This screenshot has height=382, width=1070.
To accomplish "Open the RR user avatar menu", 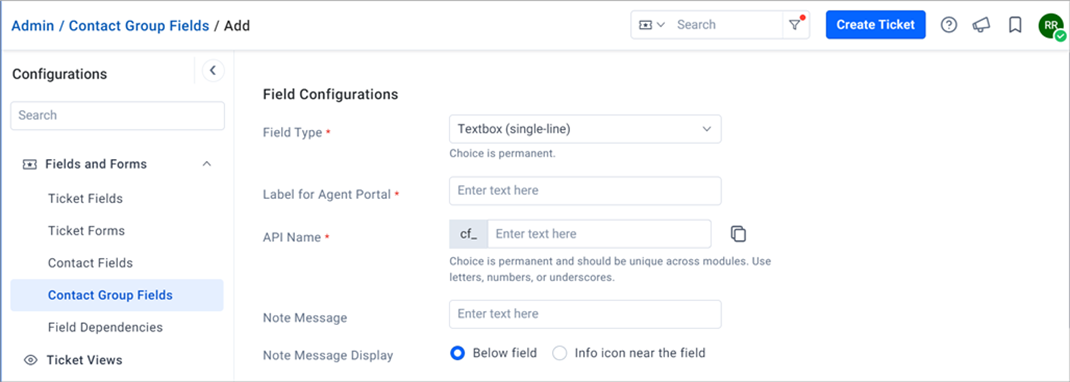I will (x=1051, y=25).
